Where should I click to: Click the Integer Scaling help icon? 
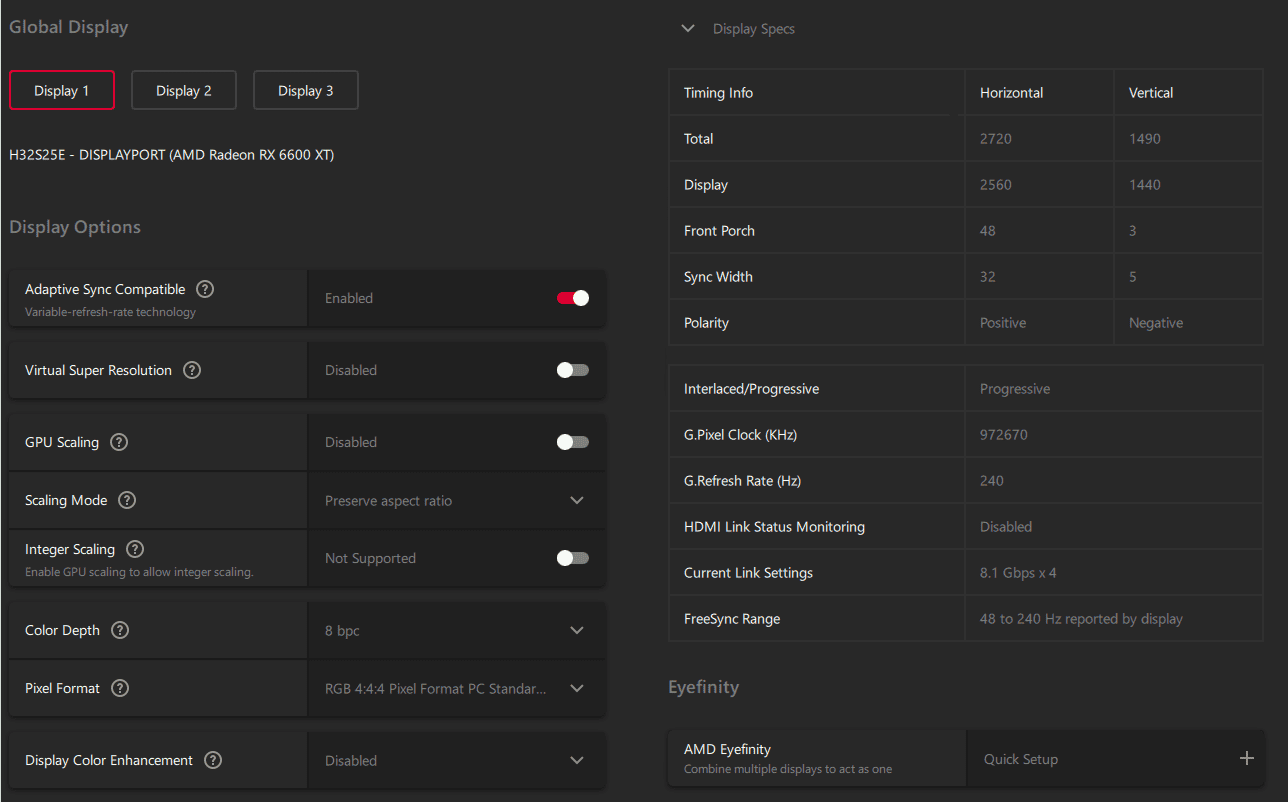click(135, 549)
